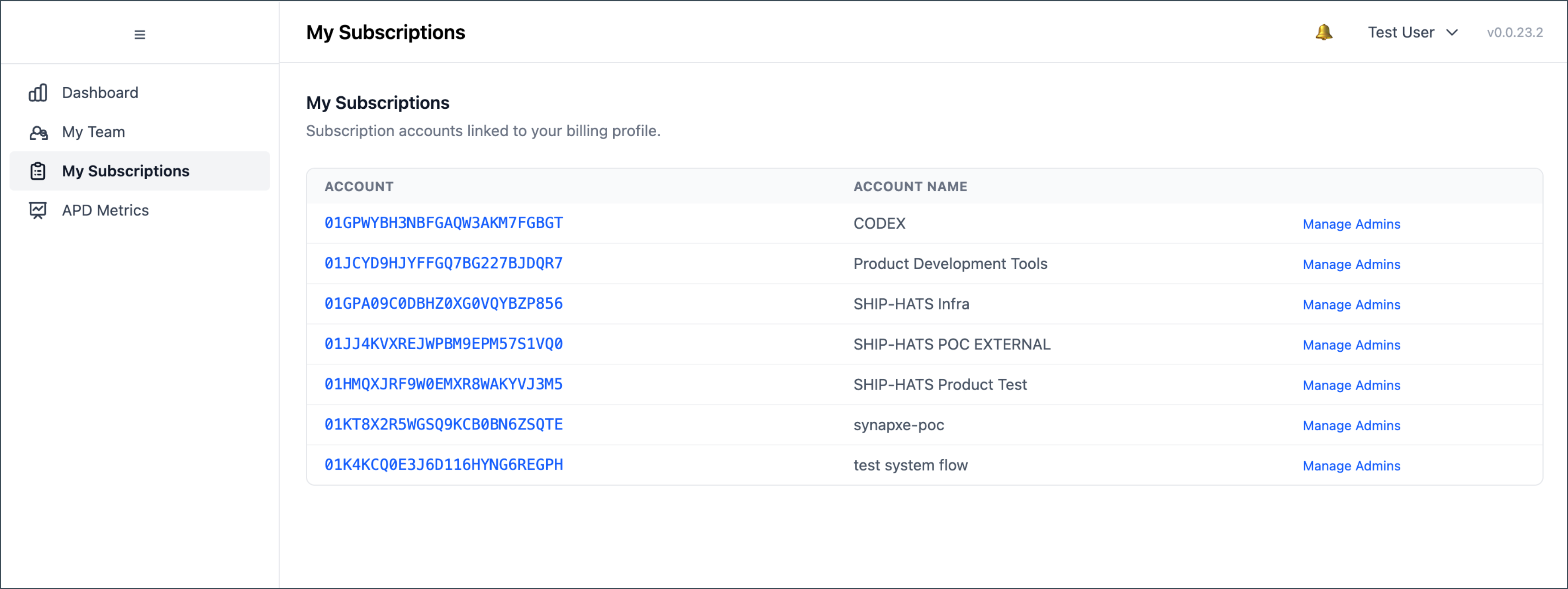Click the ACCOUNT column header
This screenshot has height=589, width=1568.
pos(359,187)
